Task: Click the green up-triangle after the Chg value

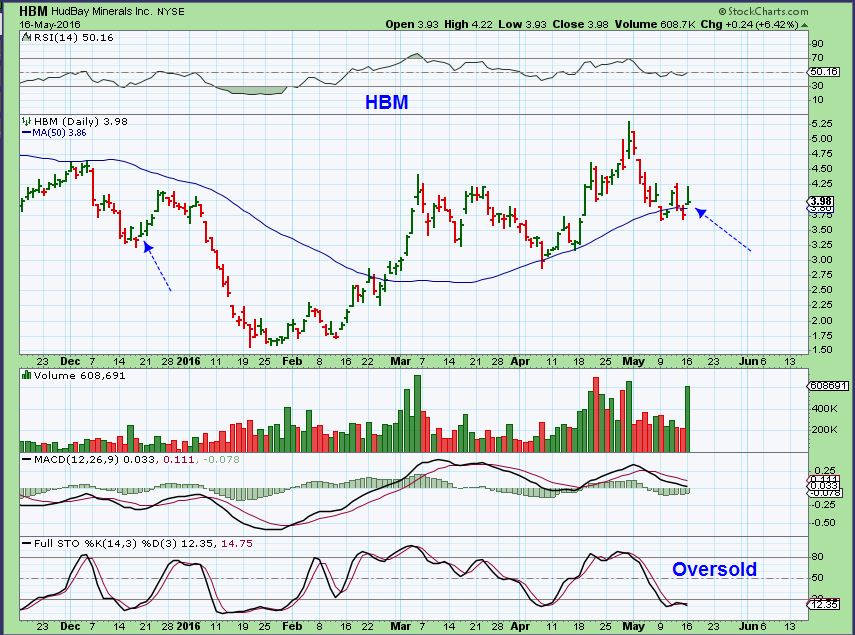Action: click(805, 25)
